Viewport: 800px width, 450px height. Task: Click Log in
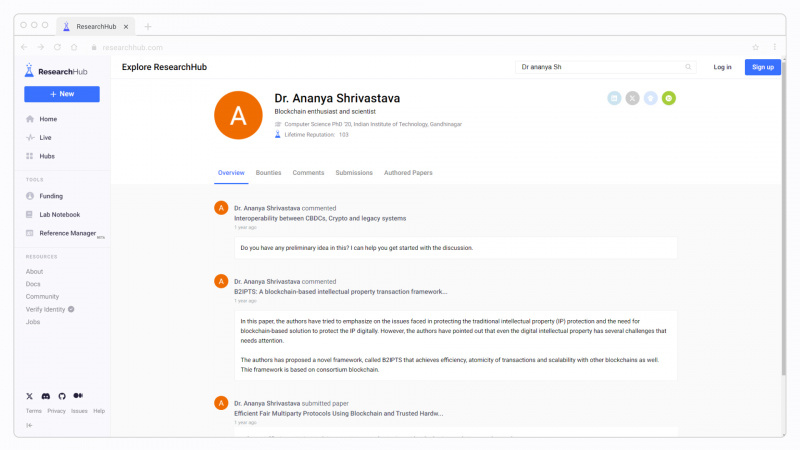[722, 67]
